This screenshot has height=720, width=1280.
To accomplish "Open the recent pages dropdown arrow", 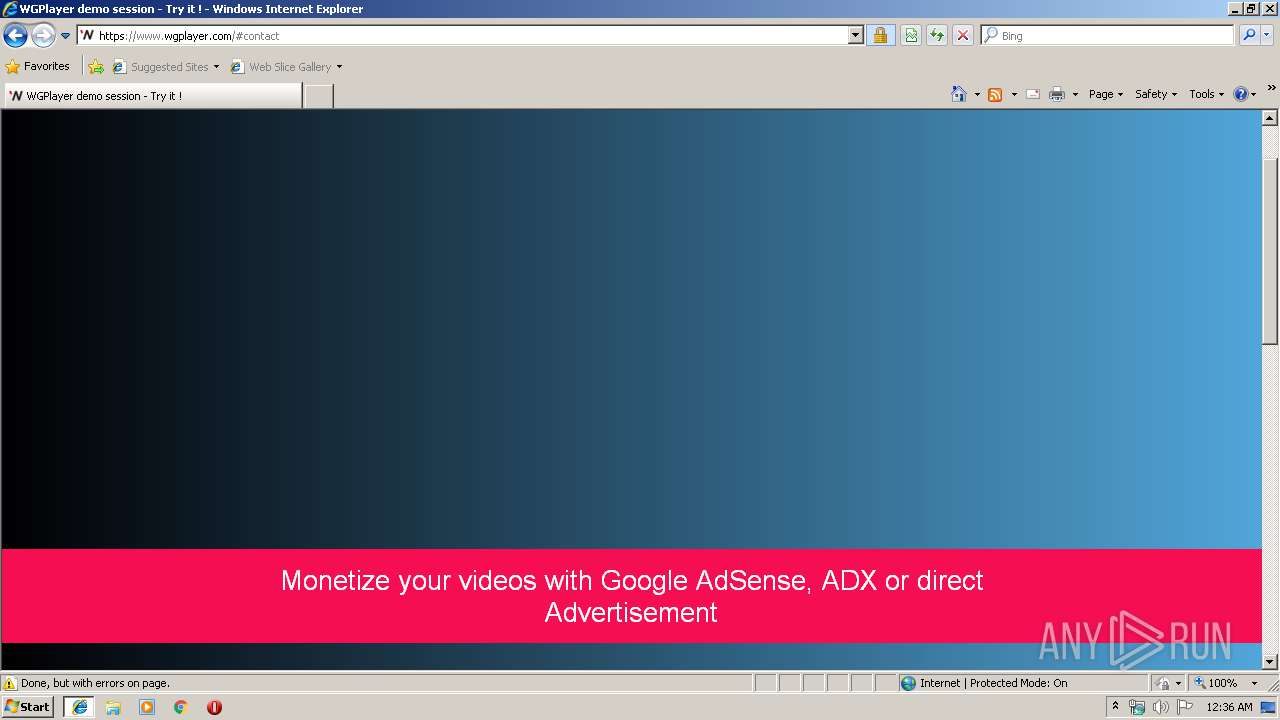I will tap(66, 36).
